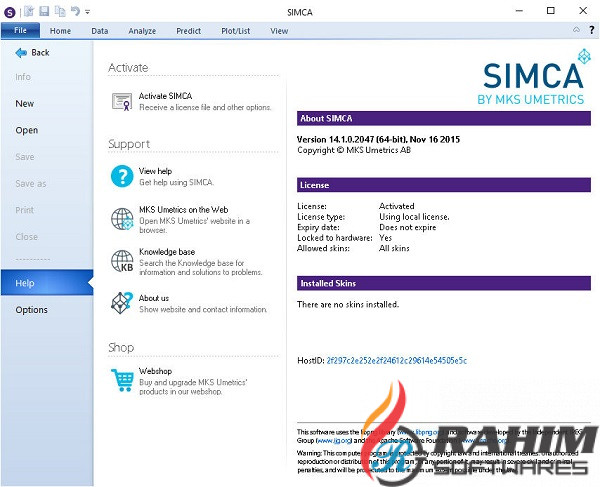This screenshot has height=487, width=600.
Task: Maximize the SIMCA window
Action: pos(551,11)
